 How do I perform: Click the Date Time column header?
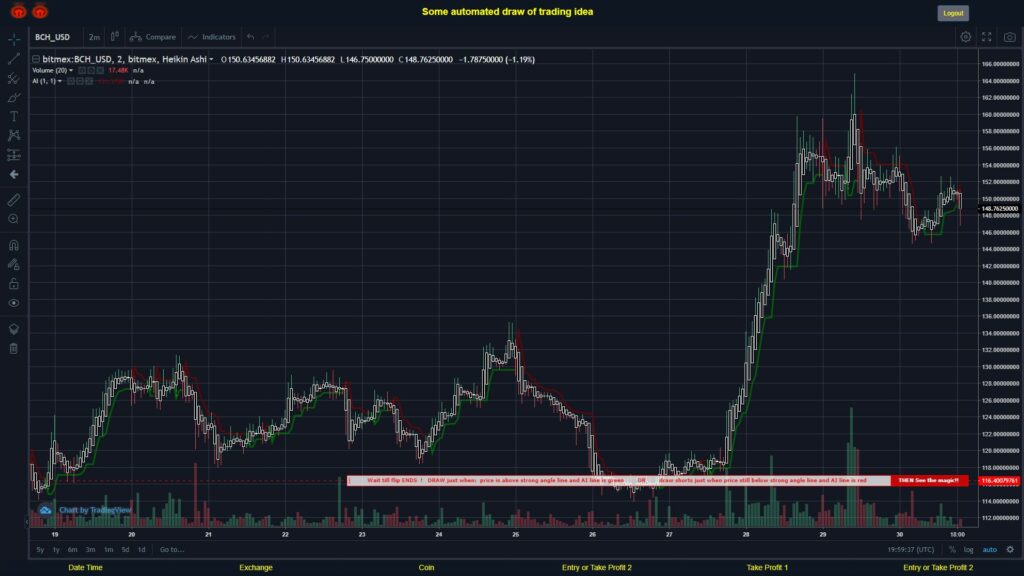click(x=86, y=568)
